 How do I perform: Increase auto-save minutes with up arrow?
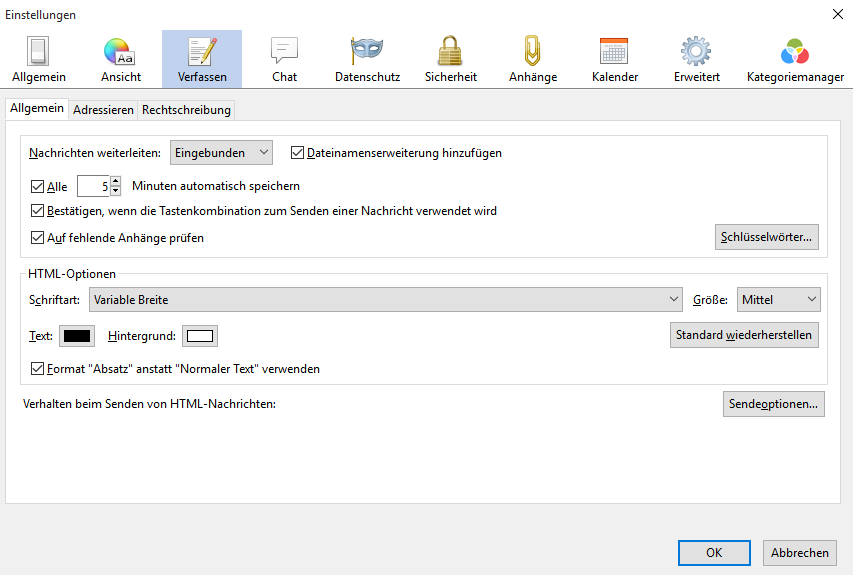point(115,181)
